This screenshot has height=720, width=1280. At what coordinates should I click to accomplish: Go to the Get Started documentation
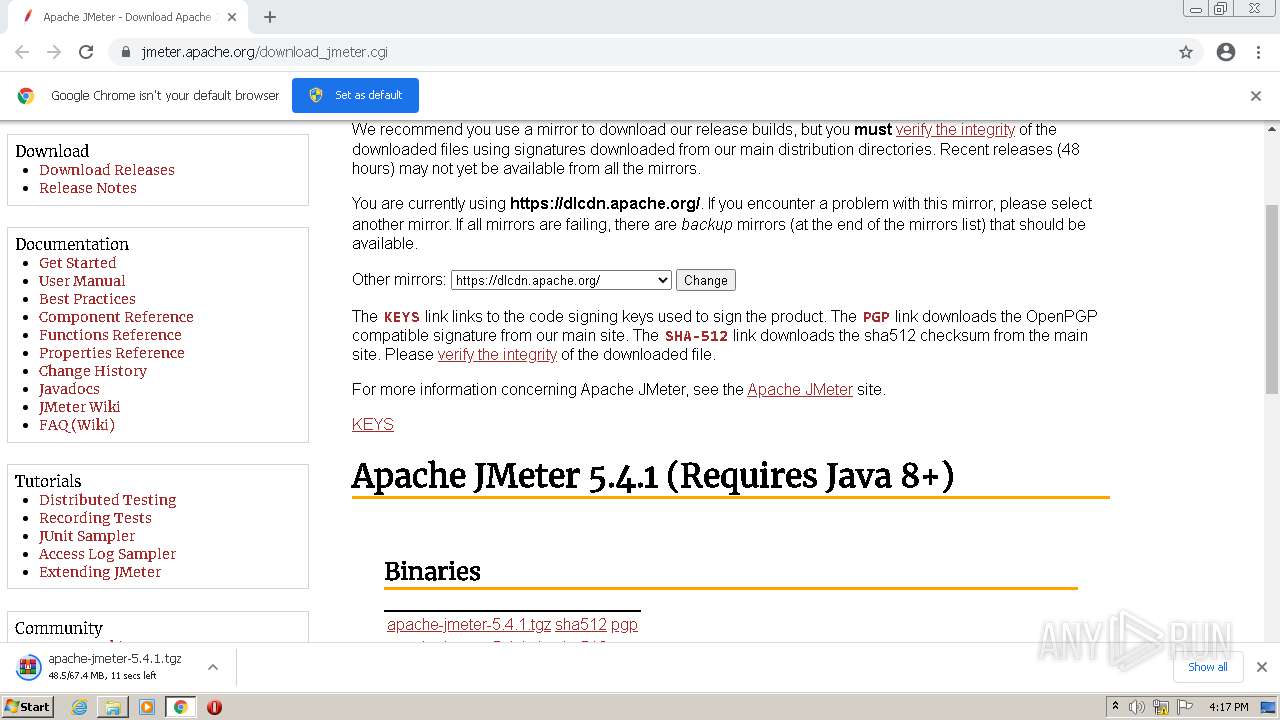tap(78, 263)
